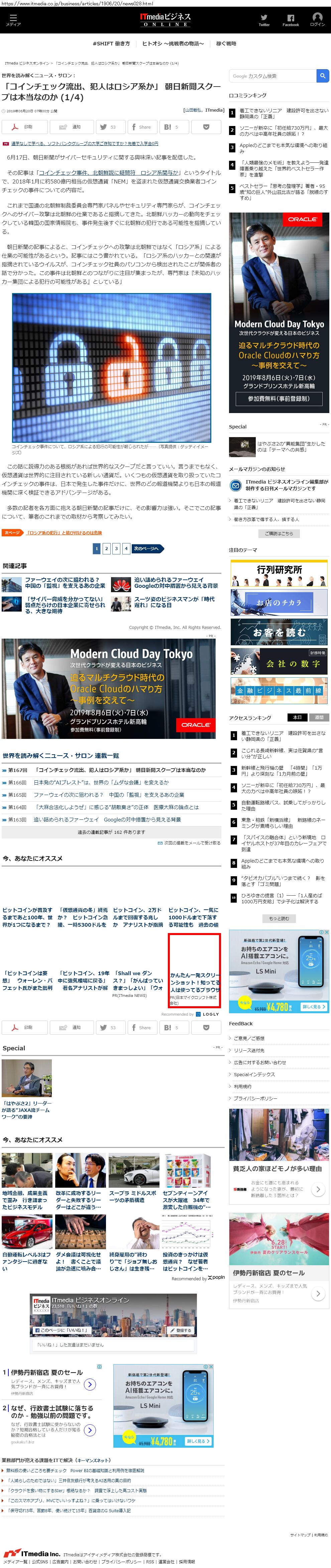Open 会社の数字 theme banner
Image resolution: width=331 pixels, height=1568 pixels.
tap(279, 662)
